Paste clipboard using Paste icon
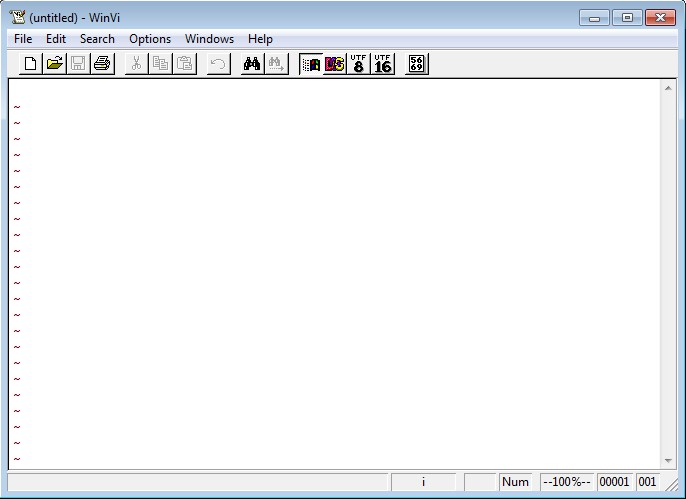 185,64
